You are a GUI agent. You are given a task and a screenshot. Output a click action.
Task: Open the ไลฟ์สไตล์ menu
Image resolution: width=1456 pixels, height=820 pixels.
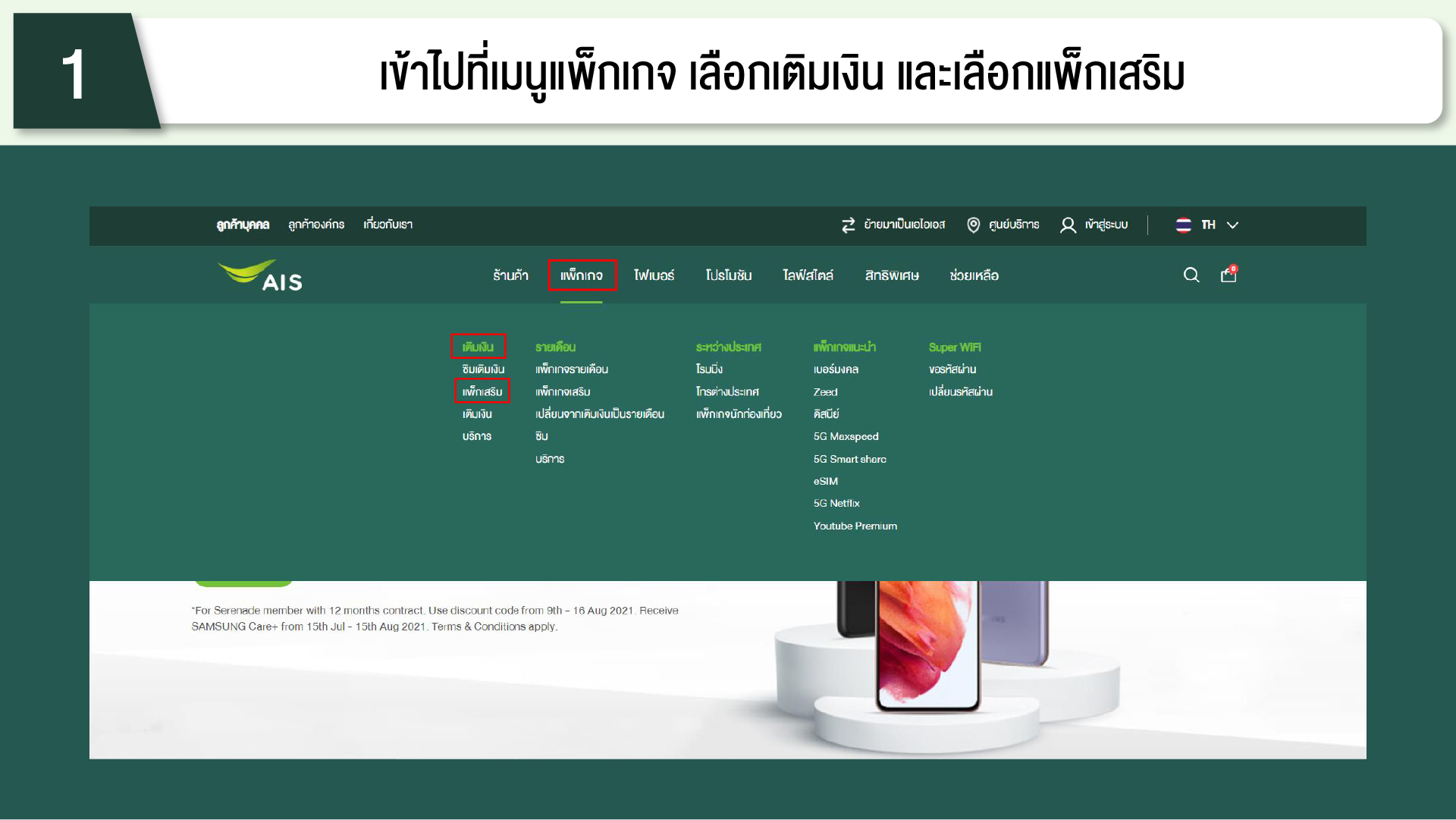pos(808,275)
